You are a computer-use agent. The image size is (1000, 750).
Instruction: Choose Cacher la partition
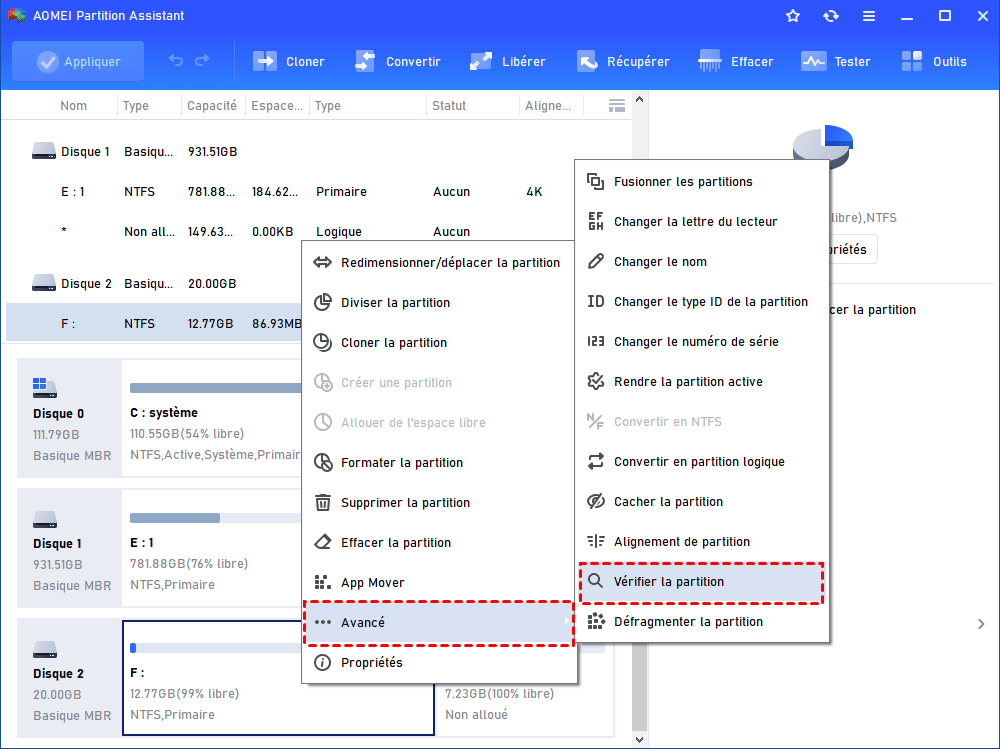click(x=702, y=502)
